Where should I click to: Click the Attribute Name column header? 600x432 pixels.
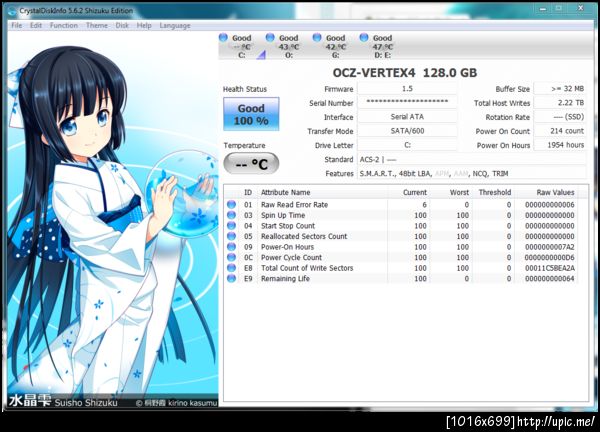pyautogui.click(x=285, y=192)
